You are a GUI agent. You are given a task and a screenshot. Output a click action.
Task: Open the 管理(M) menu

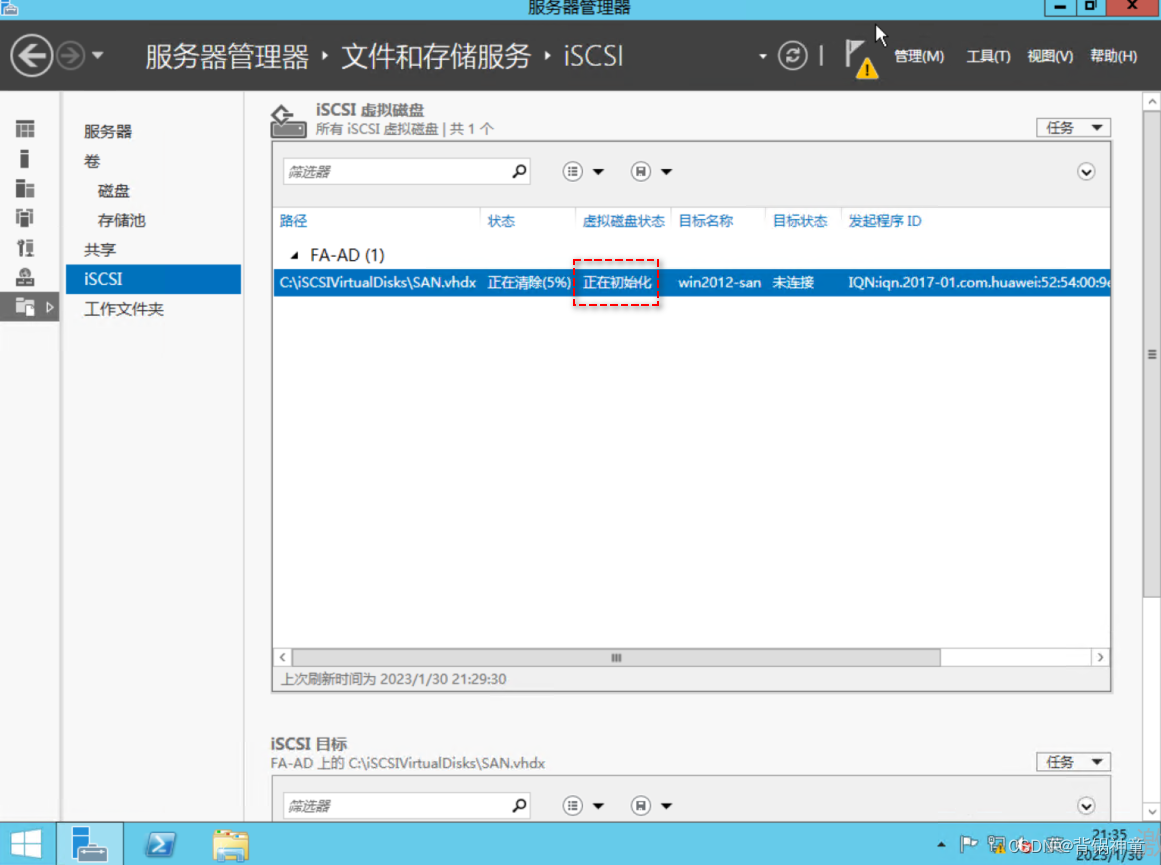point(919,56)
